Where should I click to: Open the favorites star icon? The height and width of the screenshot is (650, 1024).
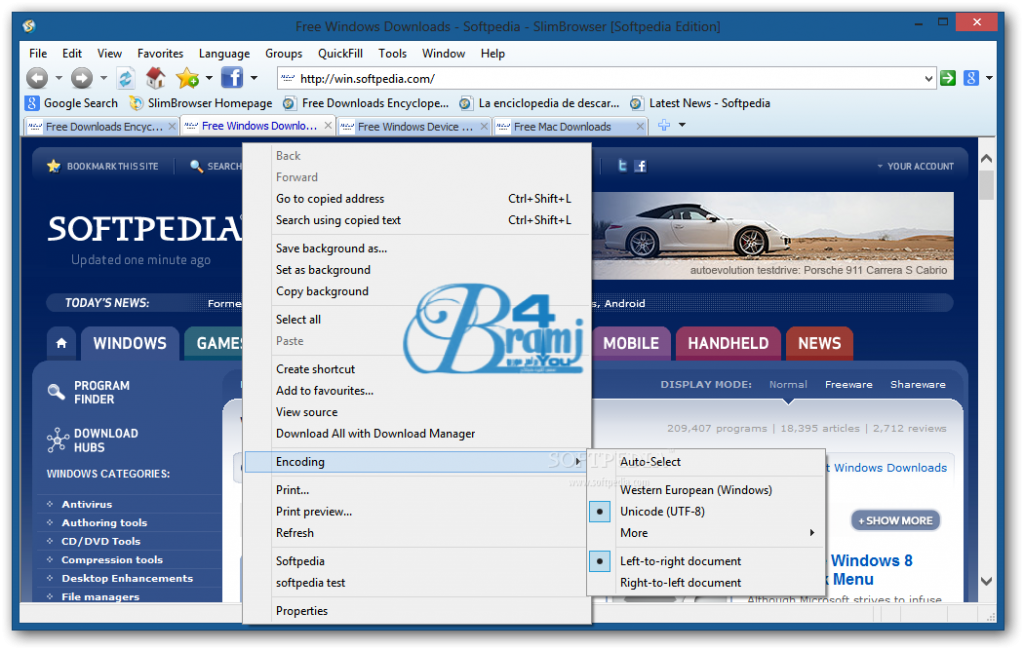tap(187, 77)
